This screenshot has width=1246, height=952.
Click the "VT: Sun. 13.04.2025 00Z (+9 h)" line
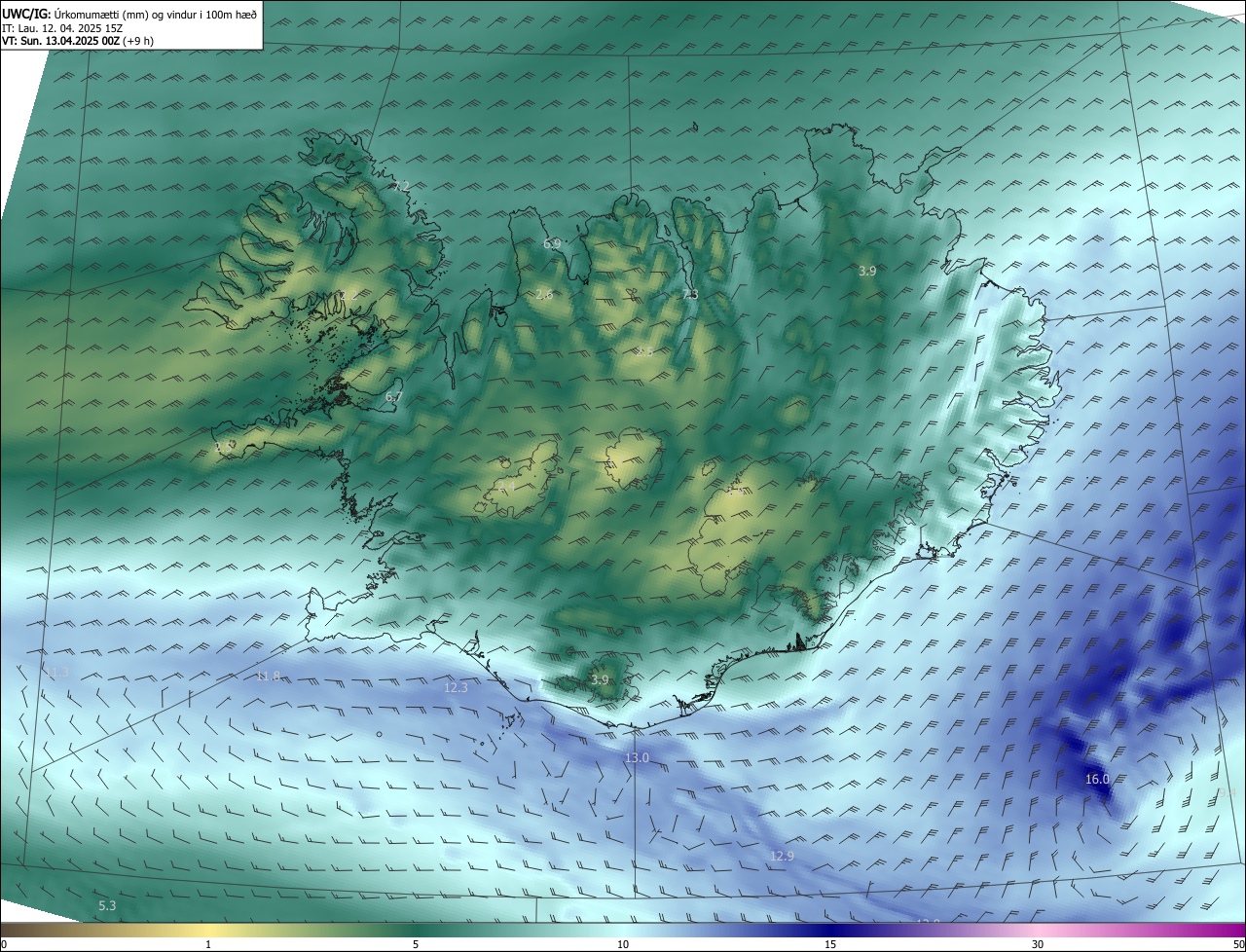coord(78,41)
